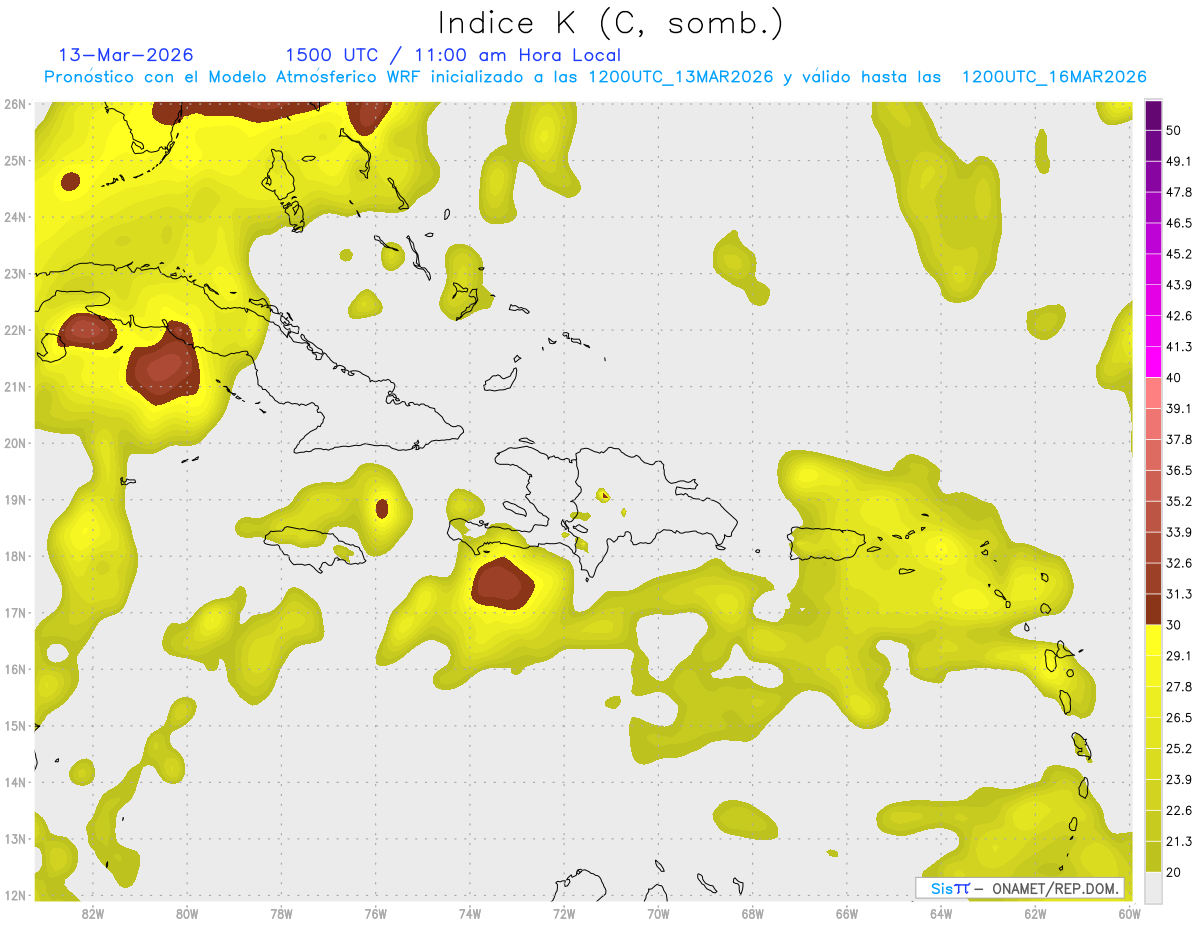The image size is (1200, 927).
Task: Click the latitude label "17N"
Action: [15, 613]
